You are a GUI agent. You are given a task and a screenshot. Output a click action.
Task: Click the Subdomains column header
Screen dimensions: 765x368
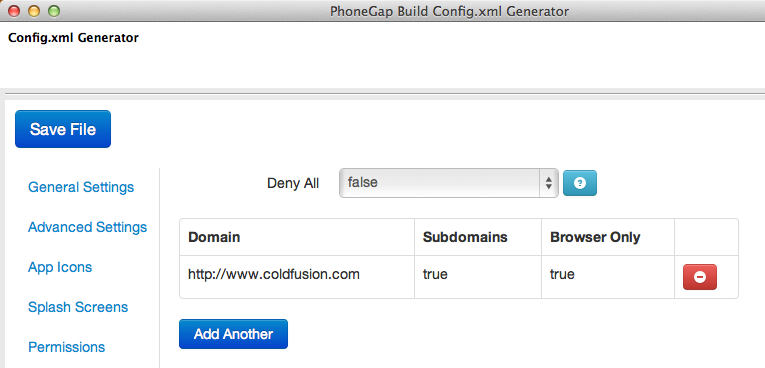pyautogui.click(x=465, y=237)
